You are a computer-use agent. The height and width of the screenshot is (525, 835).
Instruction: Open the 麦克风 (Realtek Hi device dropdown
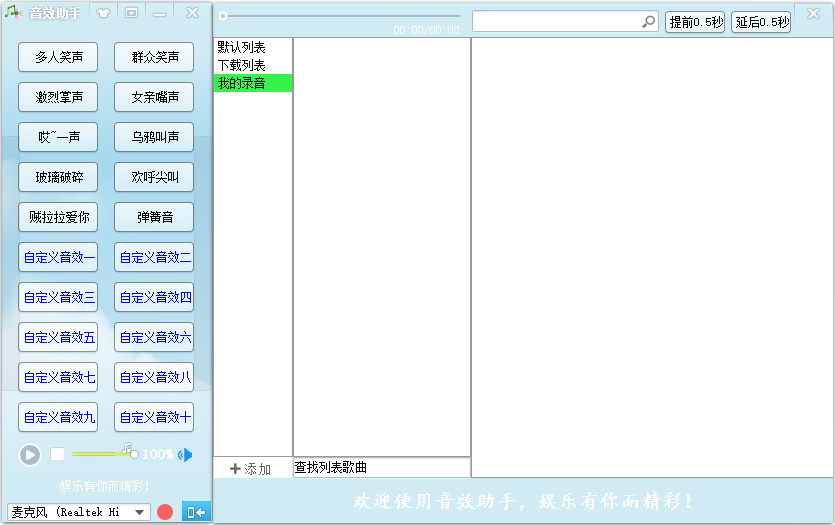[x=78, y=512]
